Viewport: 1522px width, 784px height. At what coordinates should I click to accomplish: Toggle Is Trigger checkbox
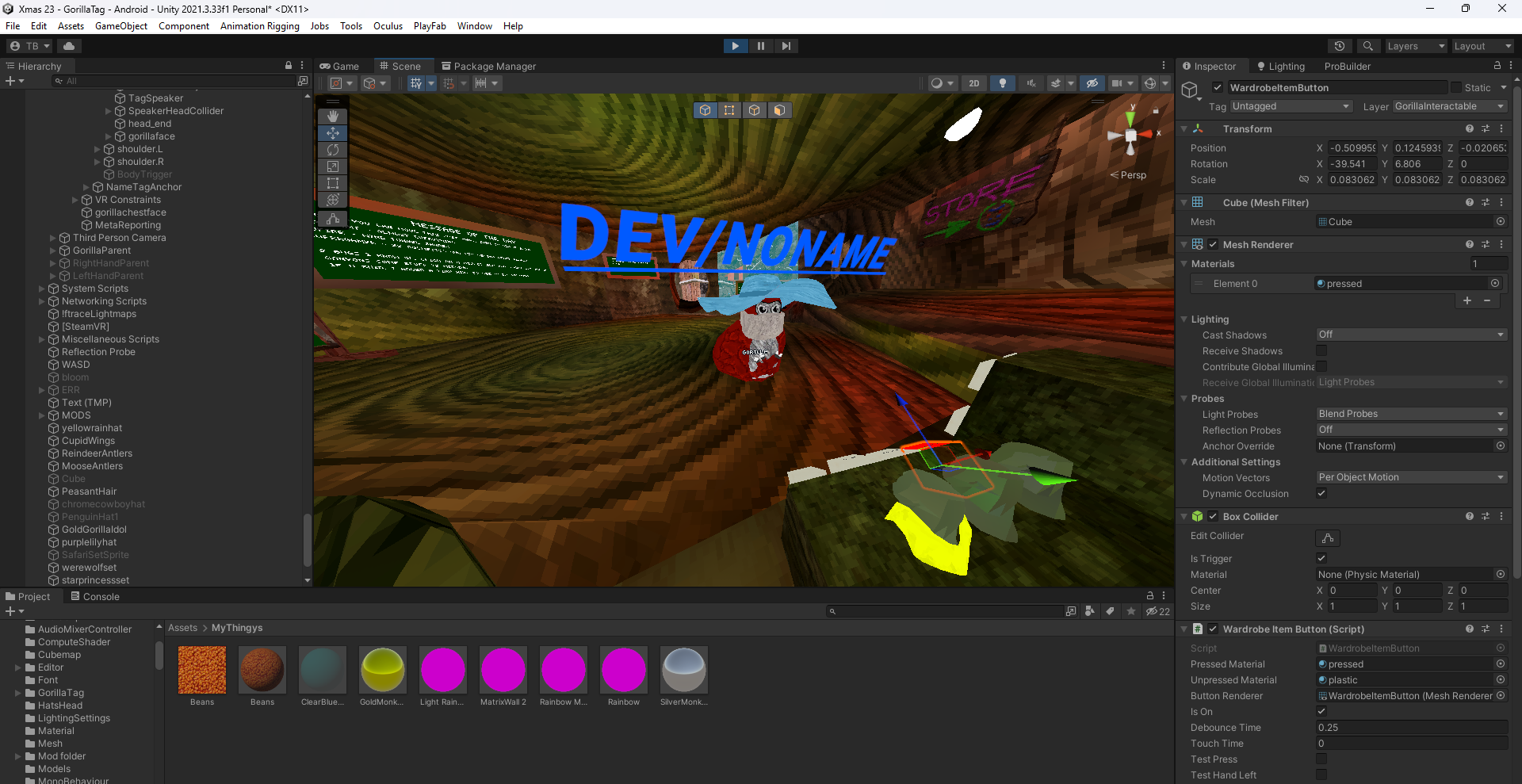1321,558
